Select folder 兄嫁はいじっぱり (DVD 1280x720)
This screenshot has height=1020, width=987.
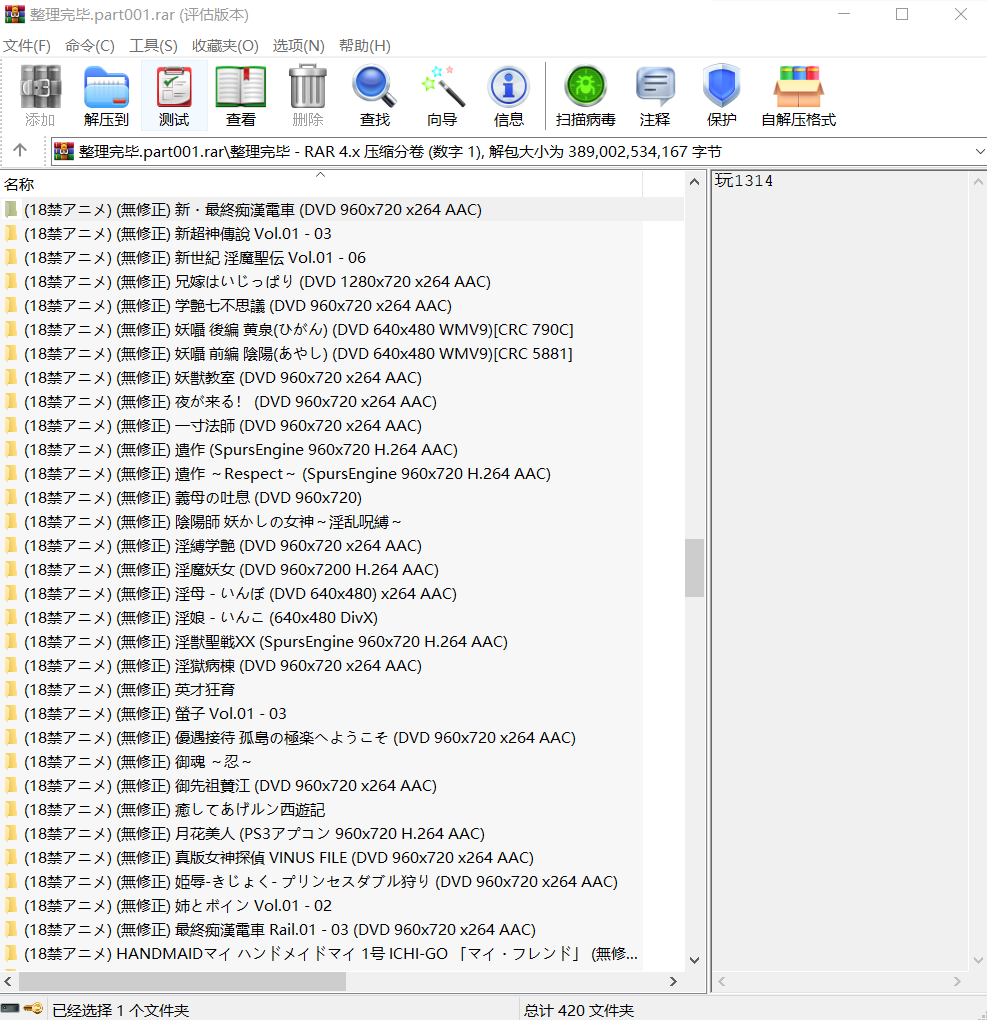tap(258, 282)
